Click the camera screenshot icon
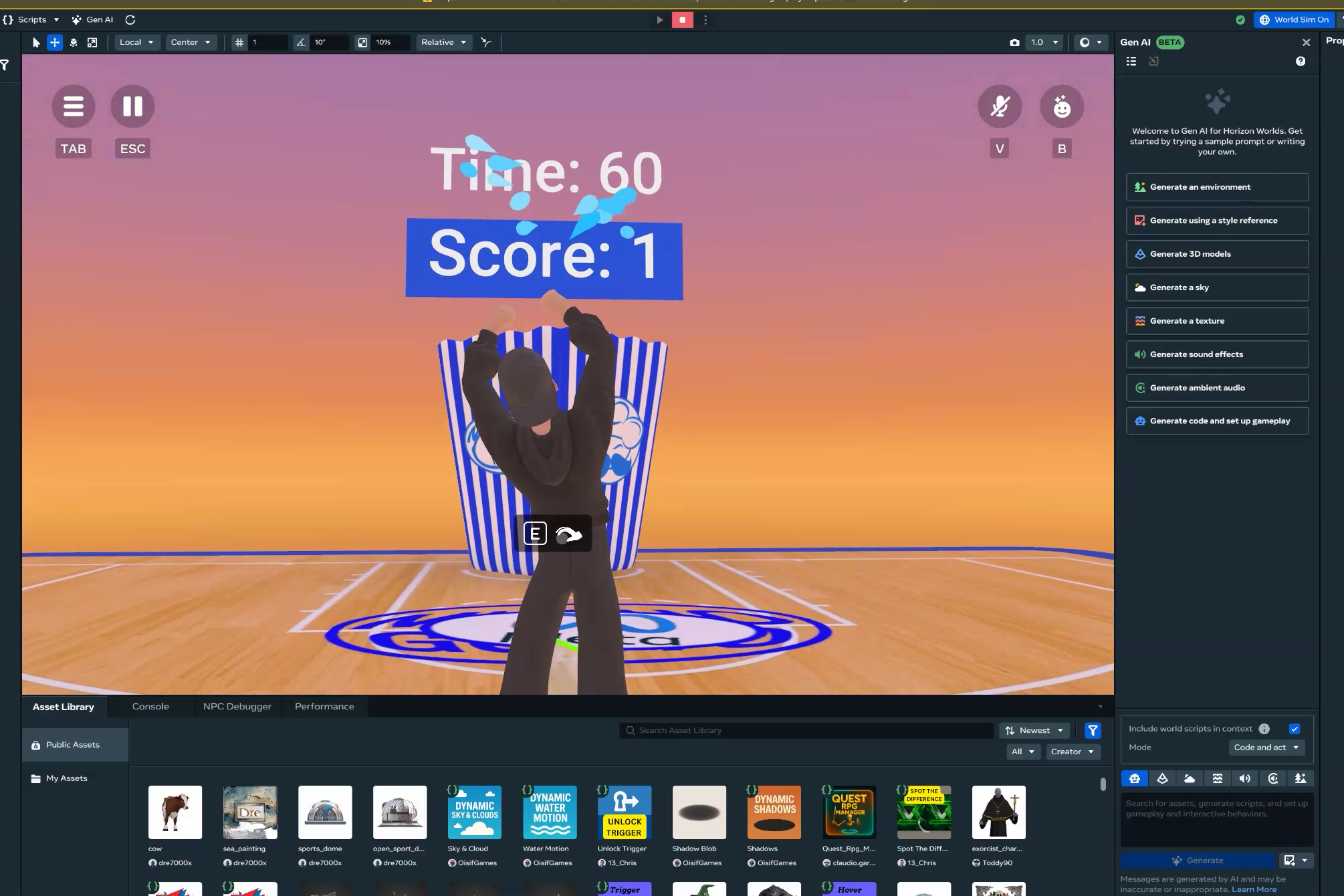This screenshot has width=1344, height=896. pos(1014,42)
